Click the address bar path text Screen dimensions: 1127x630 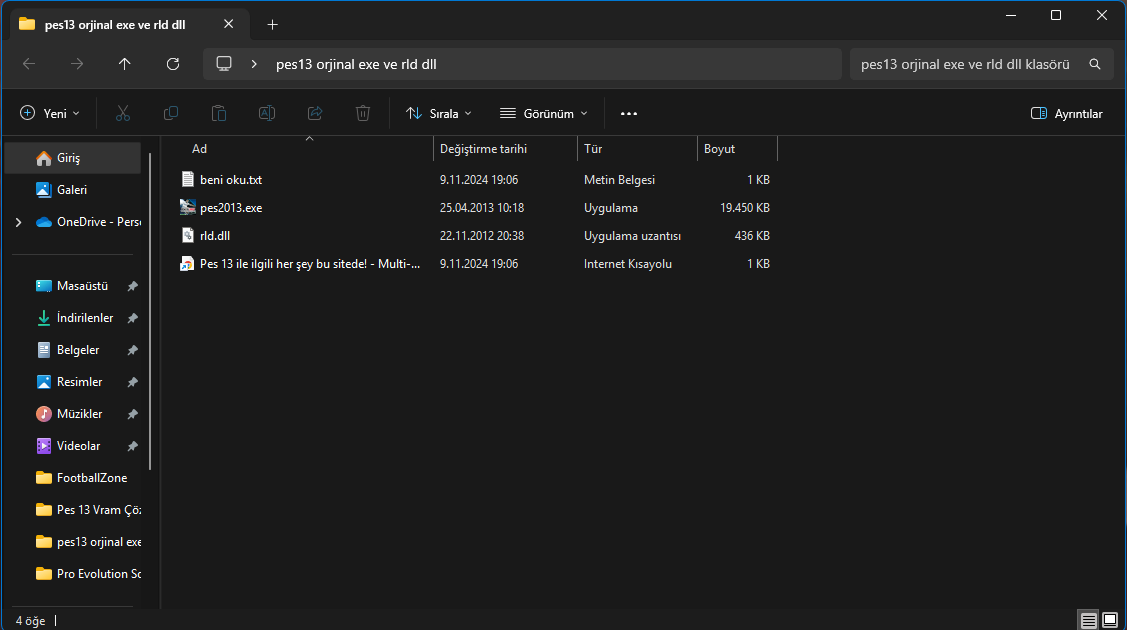click(x=356, y=64)
